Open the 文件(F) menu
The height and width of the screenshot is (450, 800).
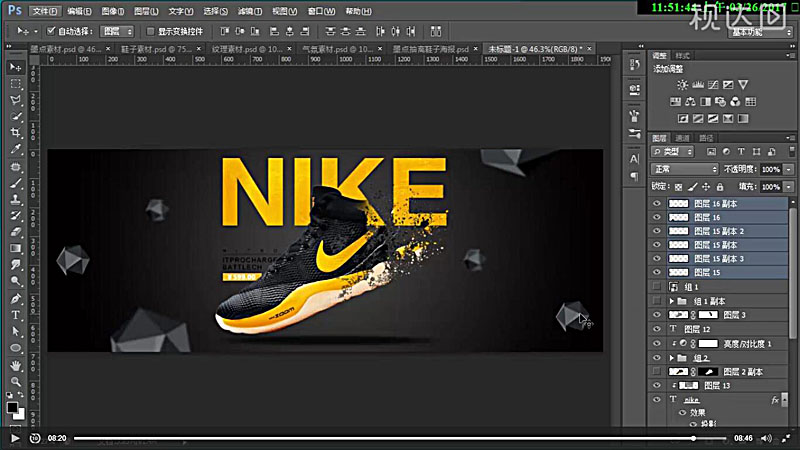coord(45,11)
